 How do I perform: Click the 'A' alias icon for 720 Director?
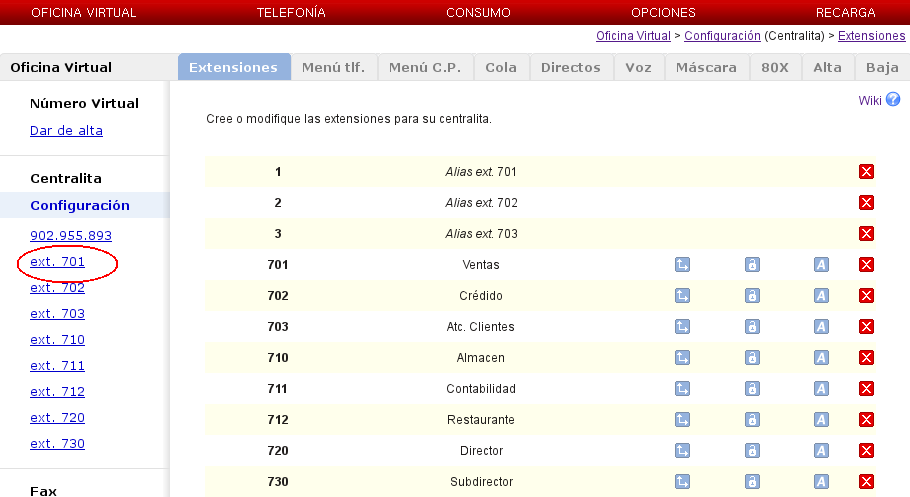(821, 451)
